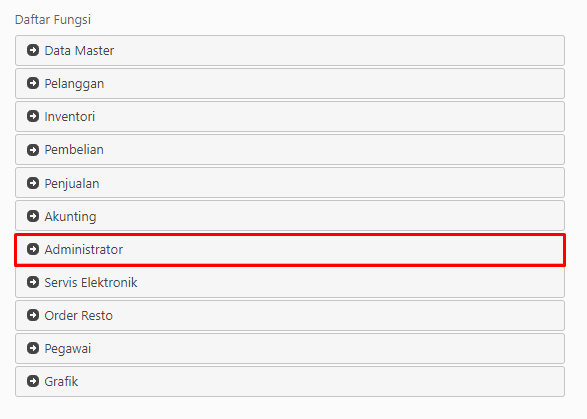Click the arrow icon beside Inventori
This screenshot has width=587, height=419.
pyautogui.click(x=33, y=116)
